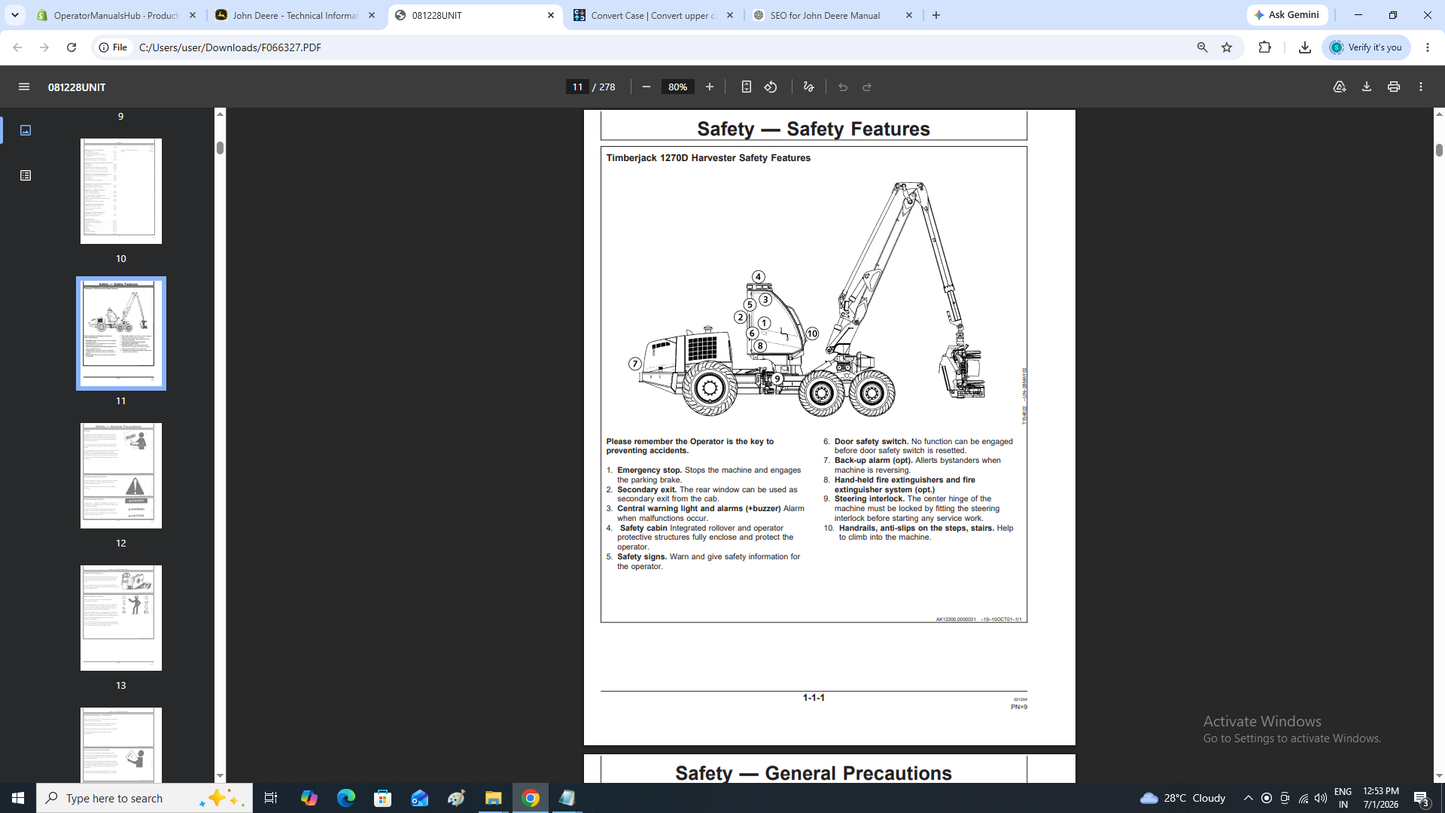Click the redo annotation icon
Image resolution: width=1445 pixels, height=813 pixels.
(867, 87)
